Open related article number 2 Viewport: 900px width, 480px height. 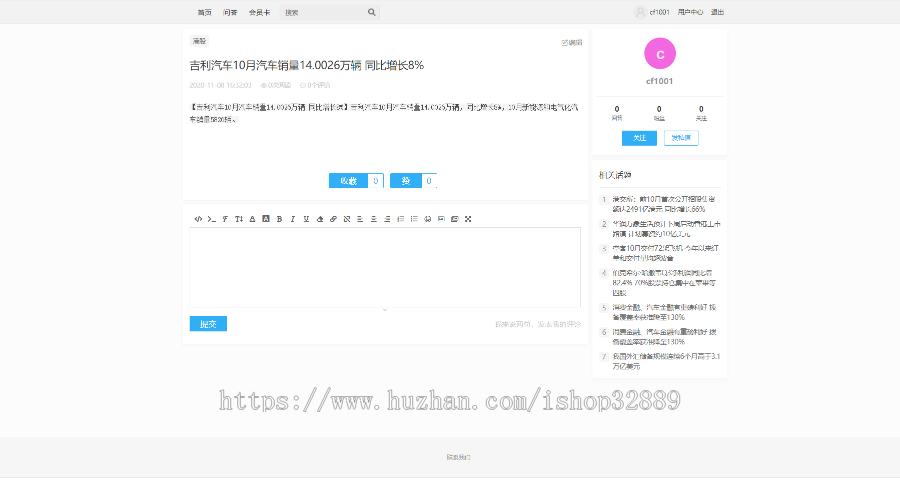666,229
